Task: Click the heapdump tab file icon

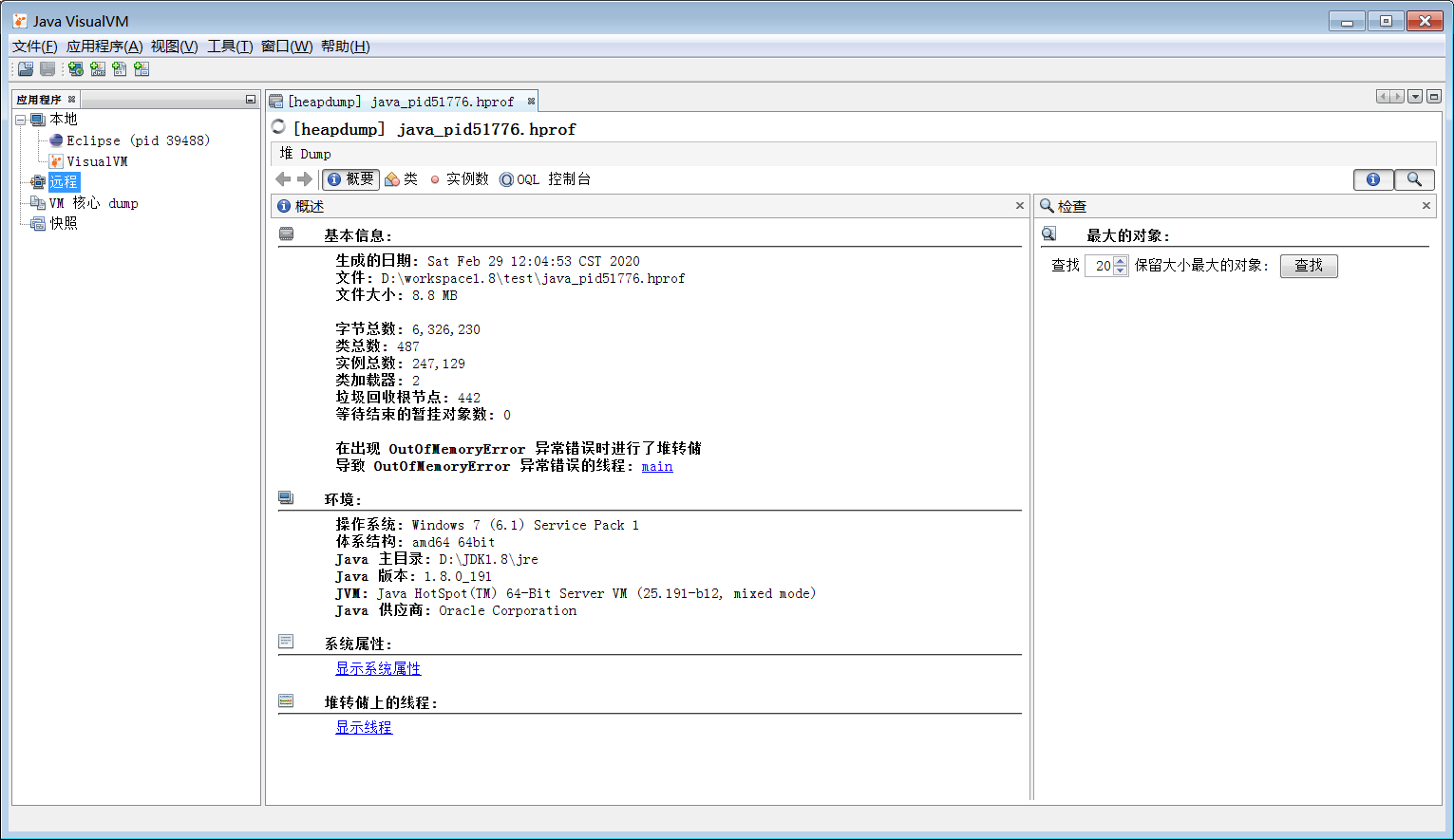Action: (x=276, y=102)
